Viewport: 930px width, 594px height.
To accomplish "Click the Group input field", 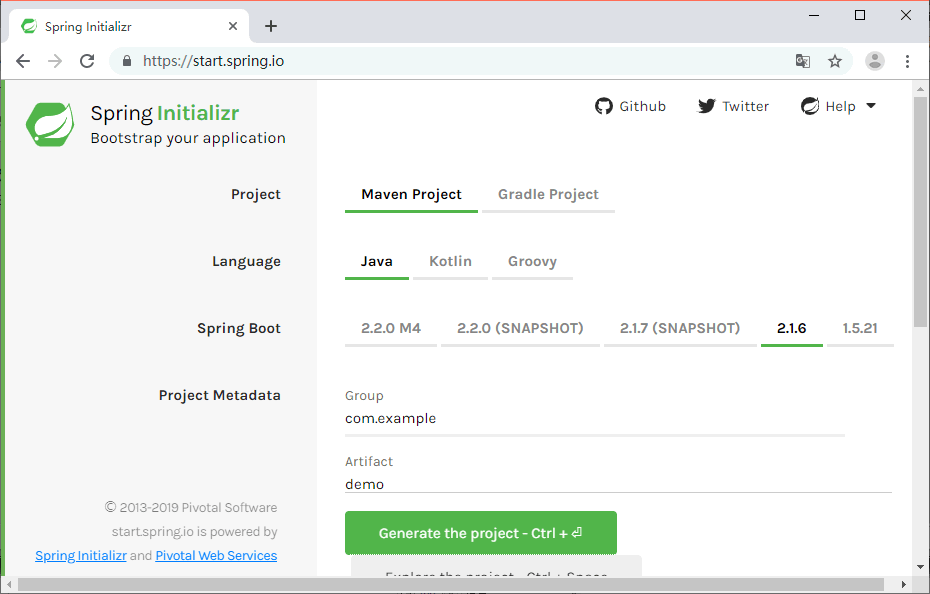I will (594, 419).
